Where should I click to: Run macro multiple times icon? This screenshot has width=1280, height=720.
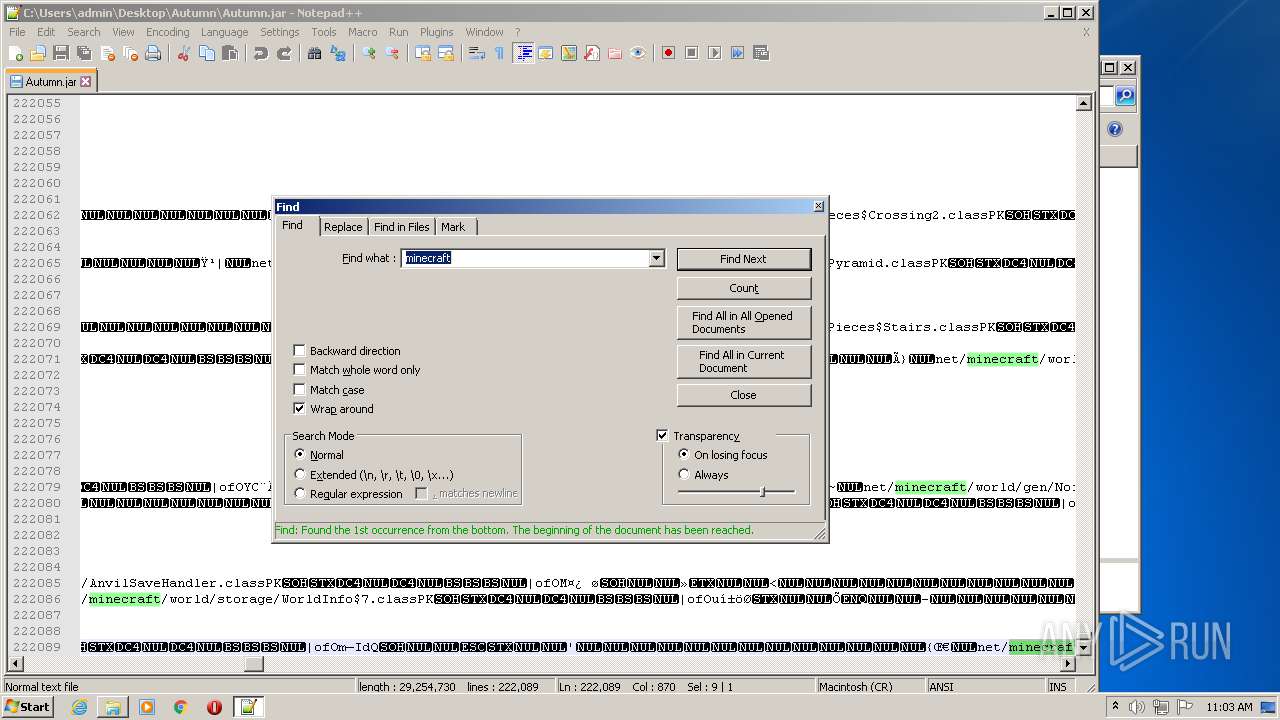click(x=737, y=53)
